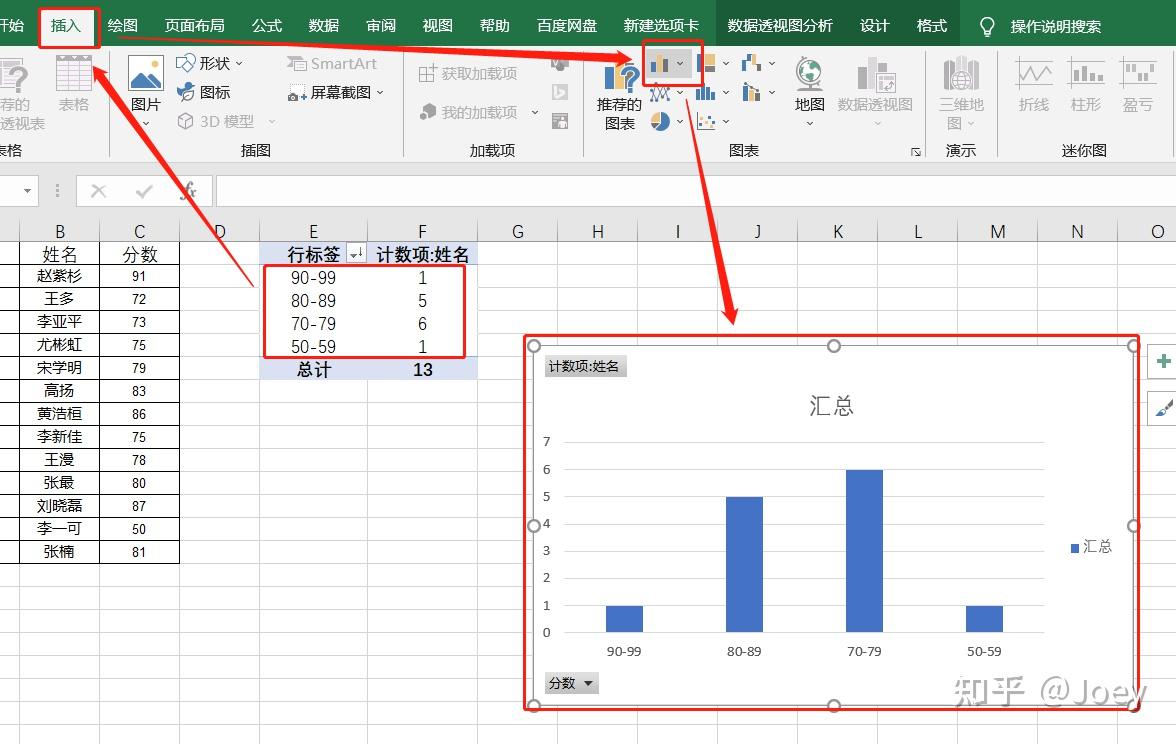This screenshot has height=744, width=1176.
Task: Click the SmartArt button
Action: click(x=332, y=62)
